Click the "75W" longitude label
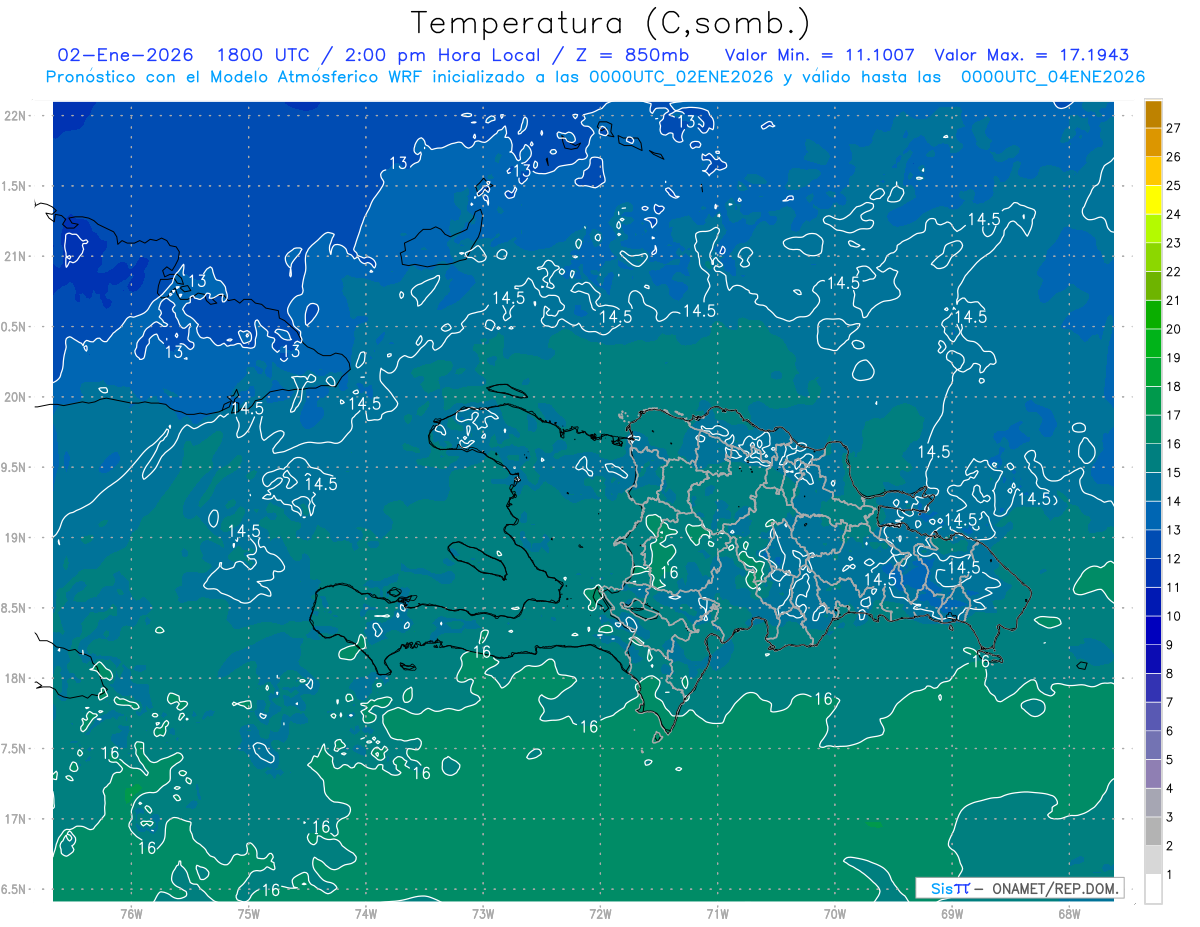Image resolution: width=1200 pixels, height=927 pixels. [249, 914]
